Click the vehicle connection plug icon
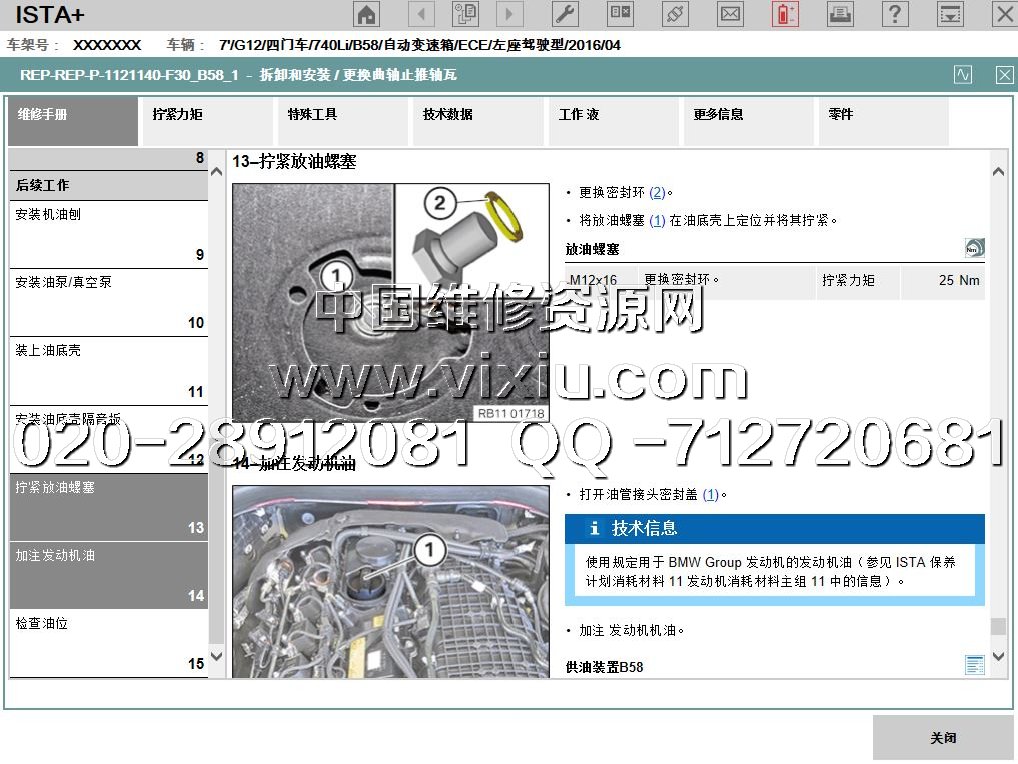Screen dimensions: 1018x764 [x=676, y=14]
